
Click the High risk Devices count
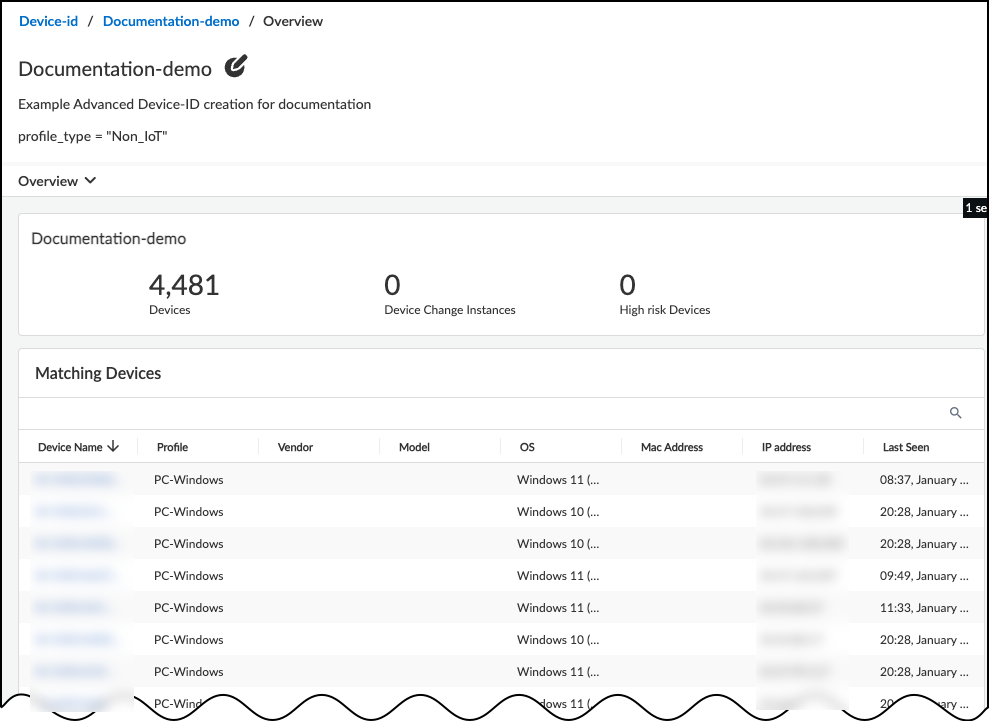pos(627,286)
